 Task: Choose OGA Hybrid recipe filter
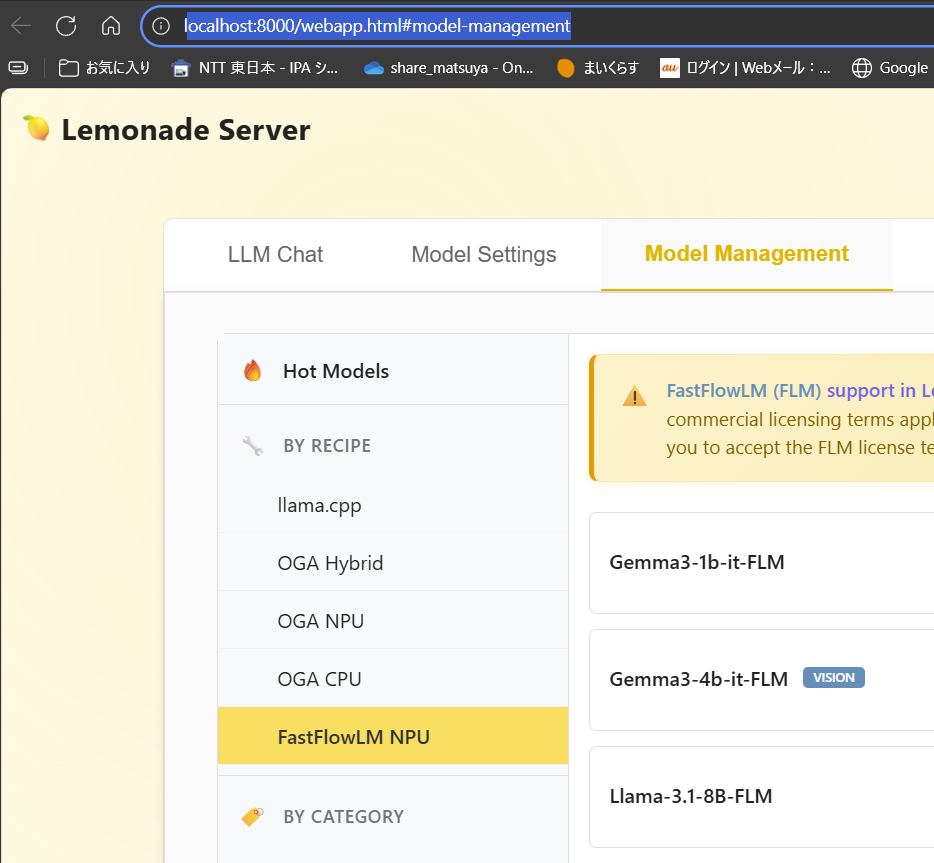(330, 563)
